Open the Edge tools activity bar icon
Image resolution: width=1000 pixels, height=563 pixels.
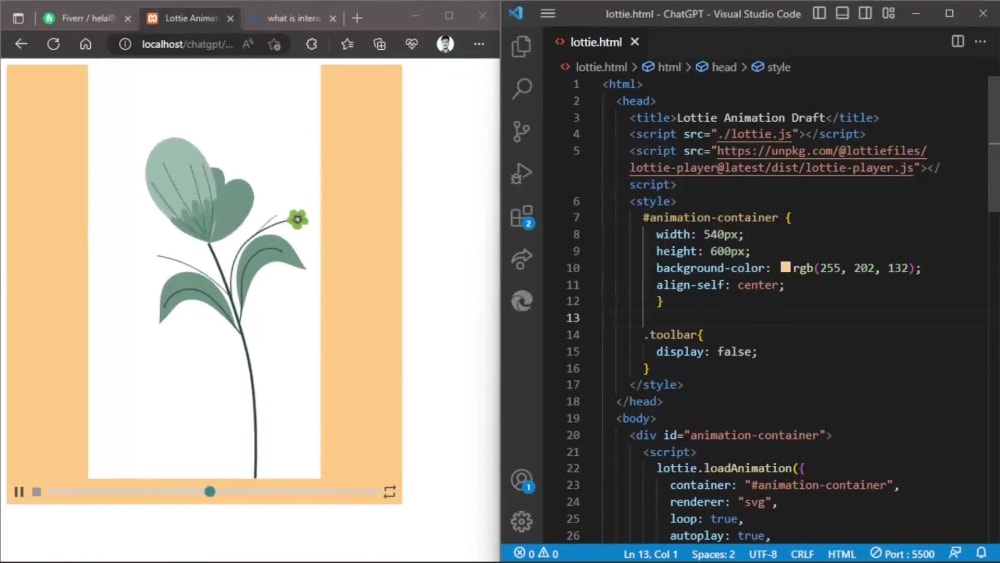tap(521, 301)
